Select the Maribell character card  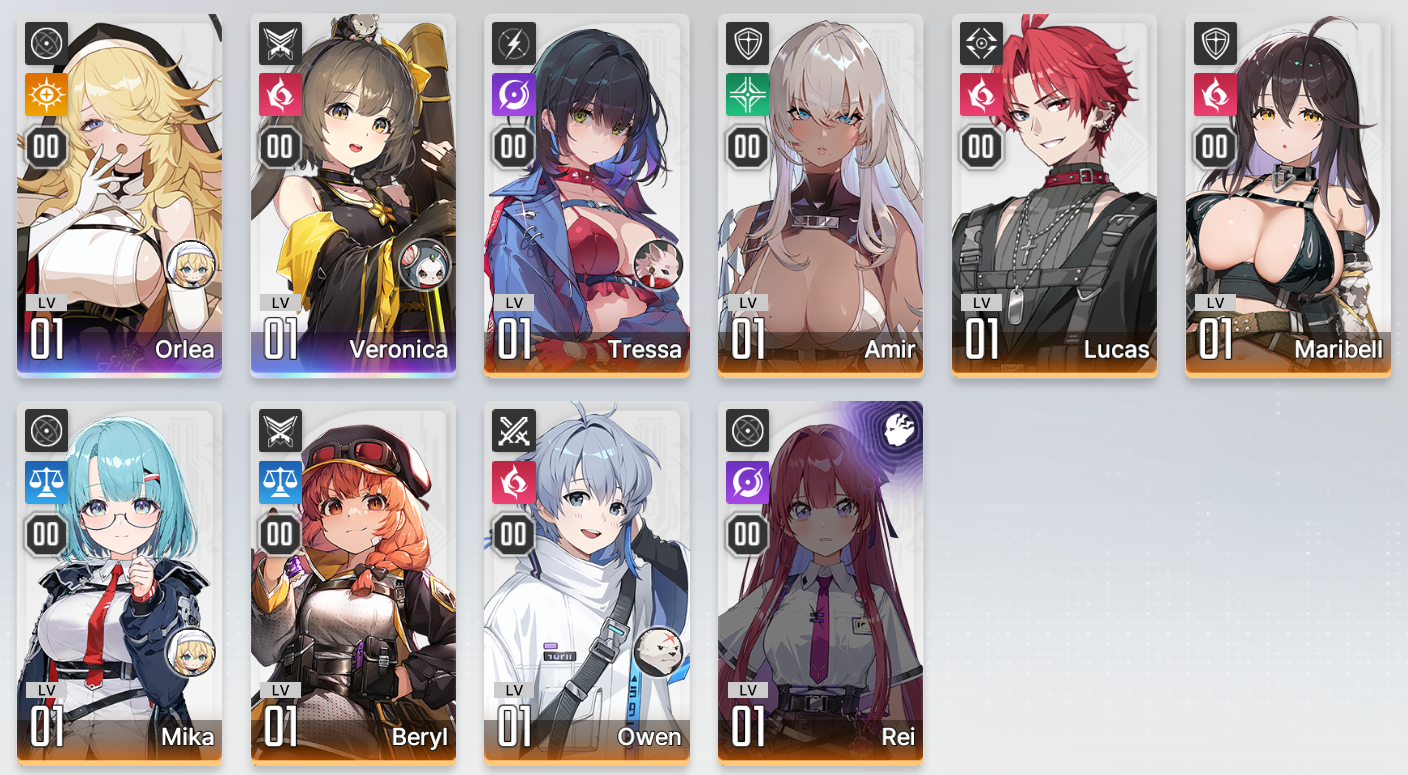(1288, 195)
